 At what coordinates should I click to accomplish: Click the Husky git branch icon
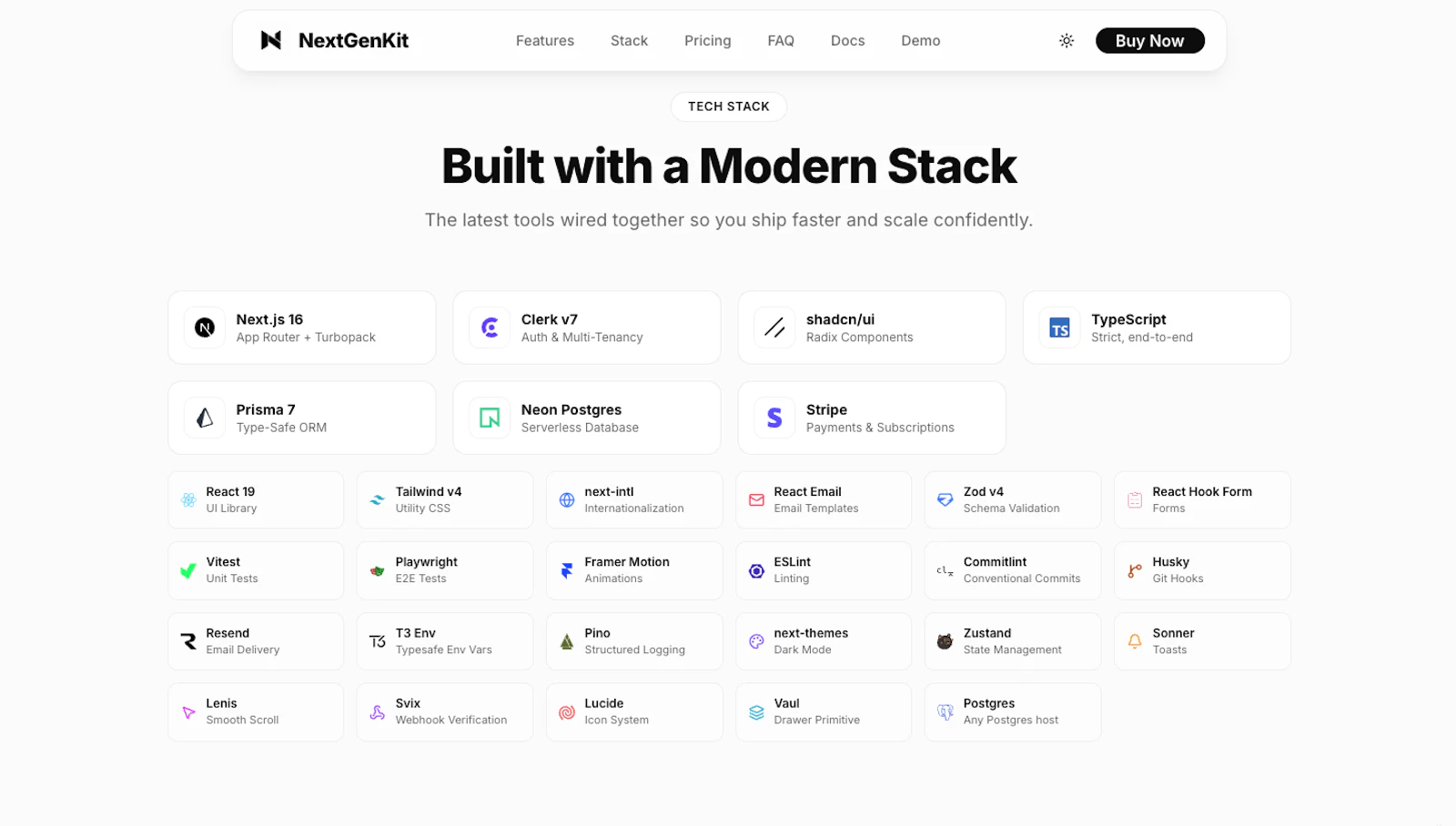click(1135, 570)
